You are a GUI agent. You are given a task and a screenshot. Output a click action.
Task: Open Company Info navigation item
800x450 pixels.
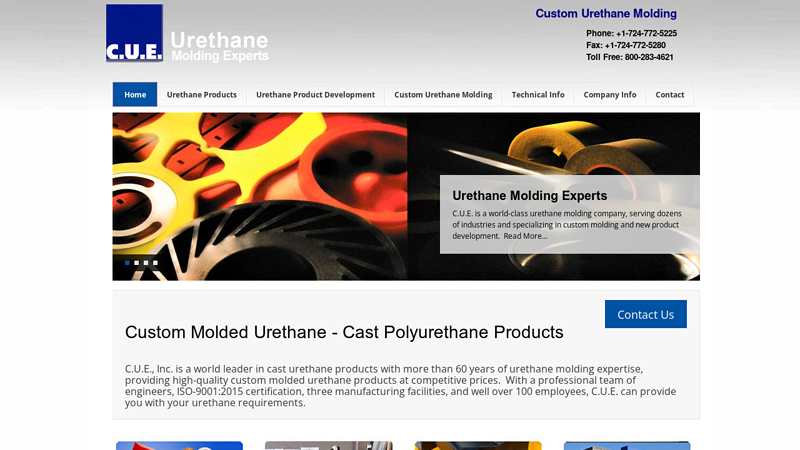610,94
